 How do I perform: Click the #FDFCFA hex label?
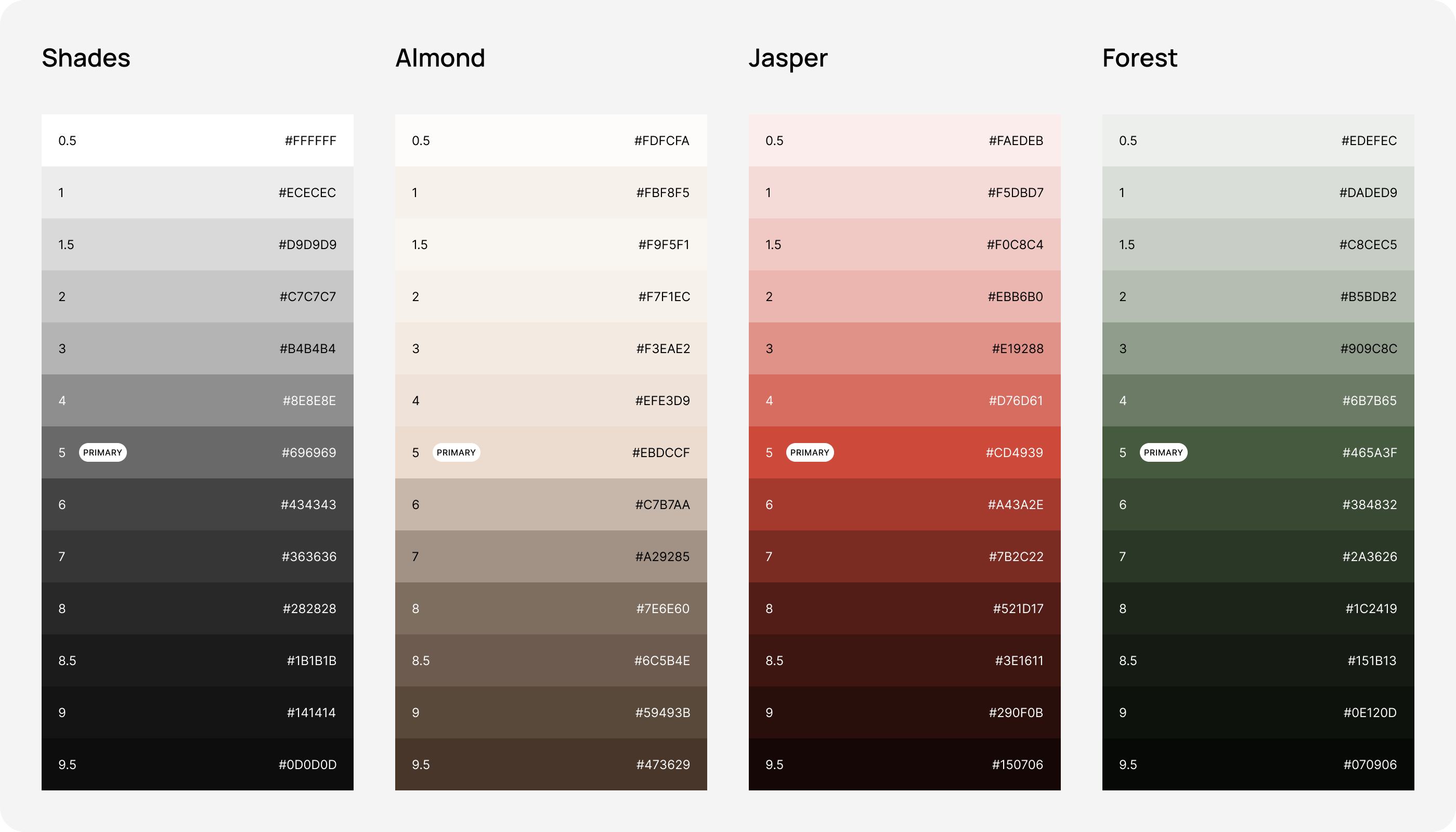pyautogui.click(x=662, y=140)
